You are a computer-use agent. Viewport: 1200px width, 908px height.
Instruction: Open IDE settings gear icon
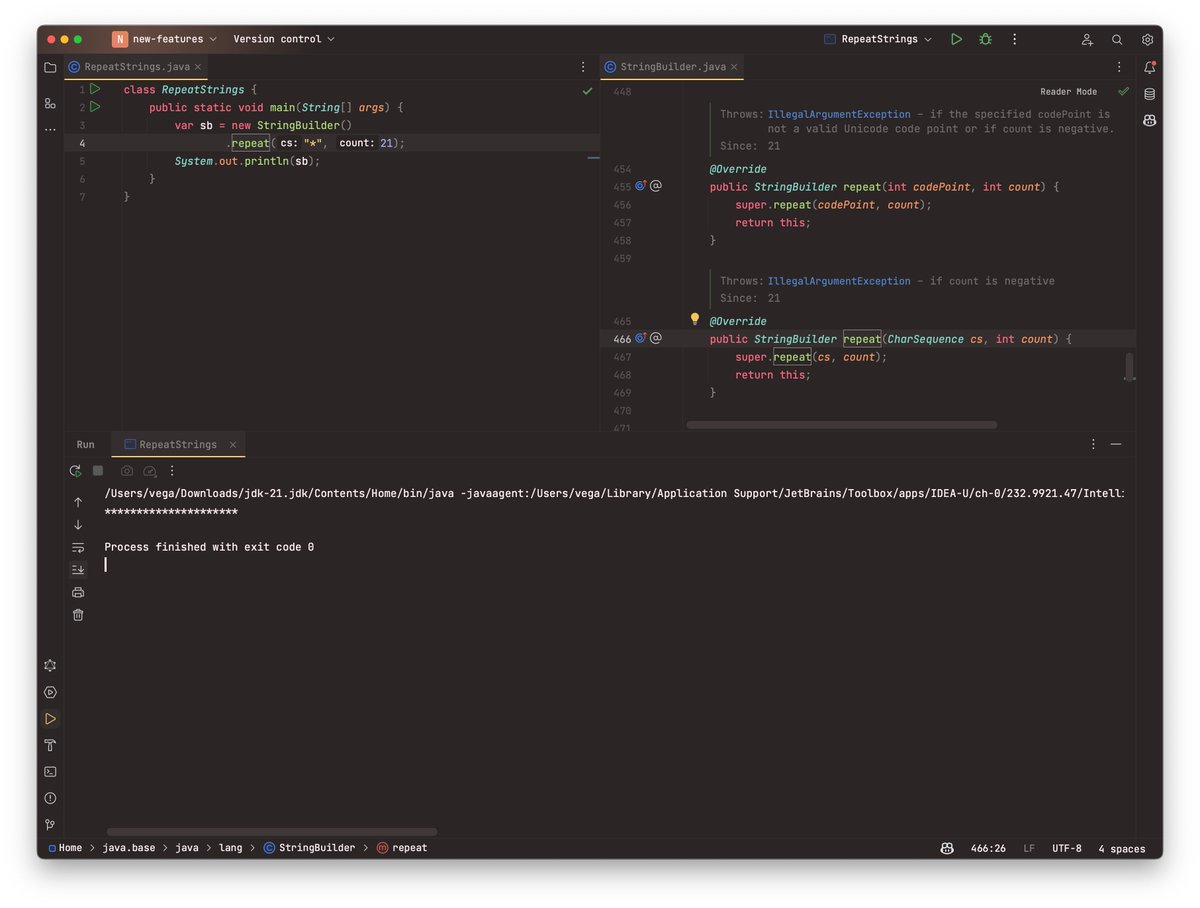point(1147,39)
